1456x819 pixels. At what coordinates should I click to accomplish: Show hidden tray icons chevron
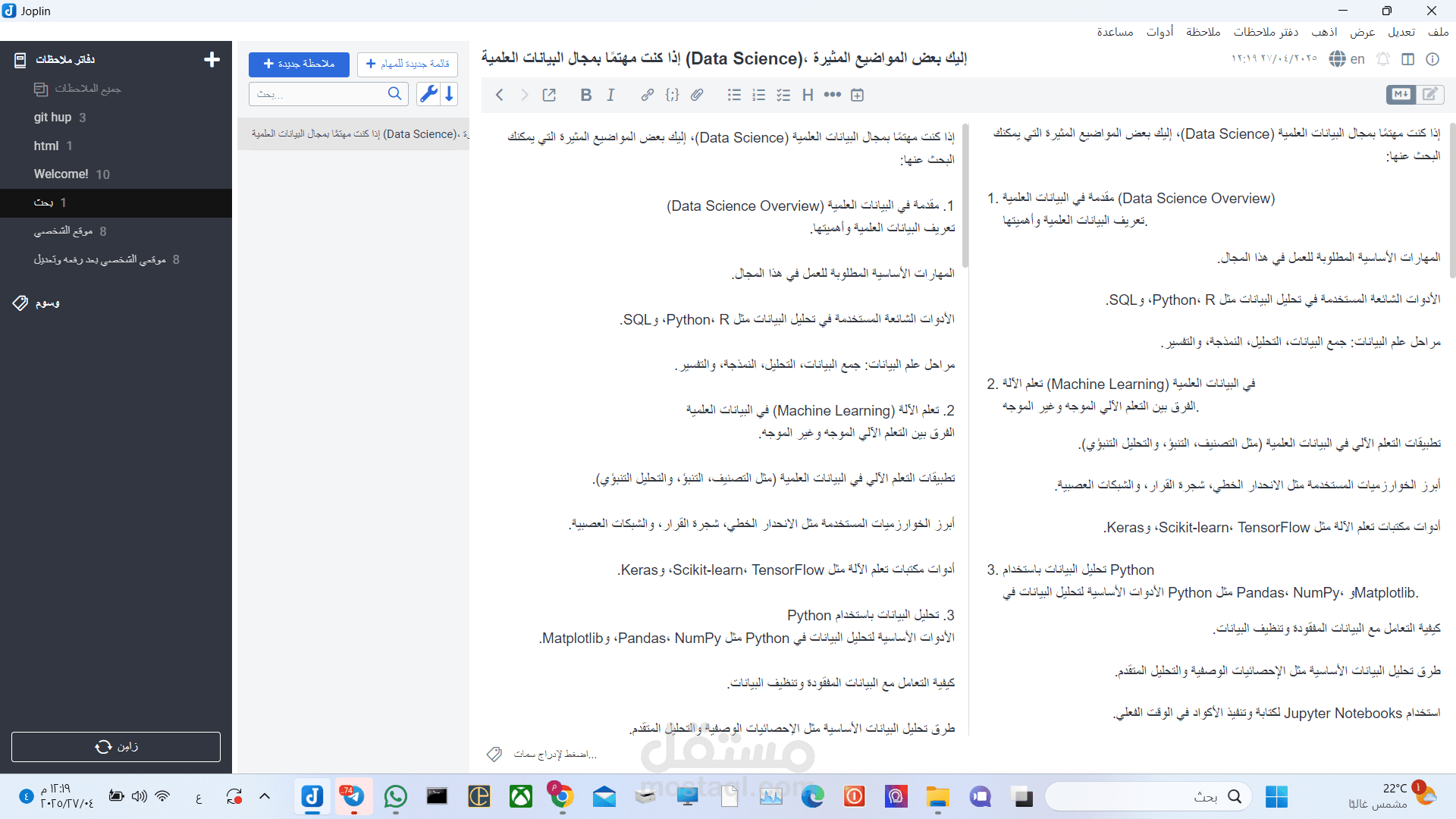click(265, 796)
